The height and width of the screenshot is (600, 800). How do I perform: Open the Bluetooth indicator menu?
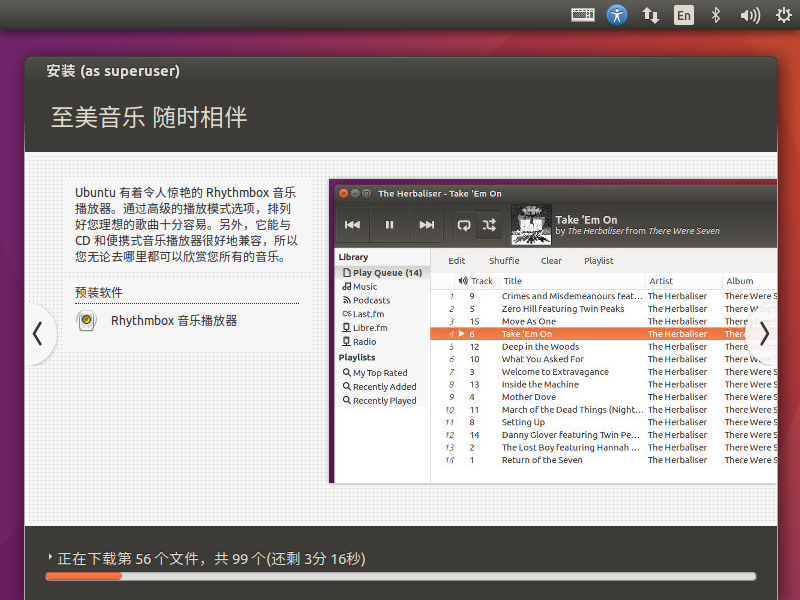(x=716, y=15)
